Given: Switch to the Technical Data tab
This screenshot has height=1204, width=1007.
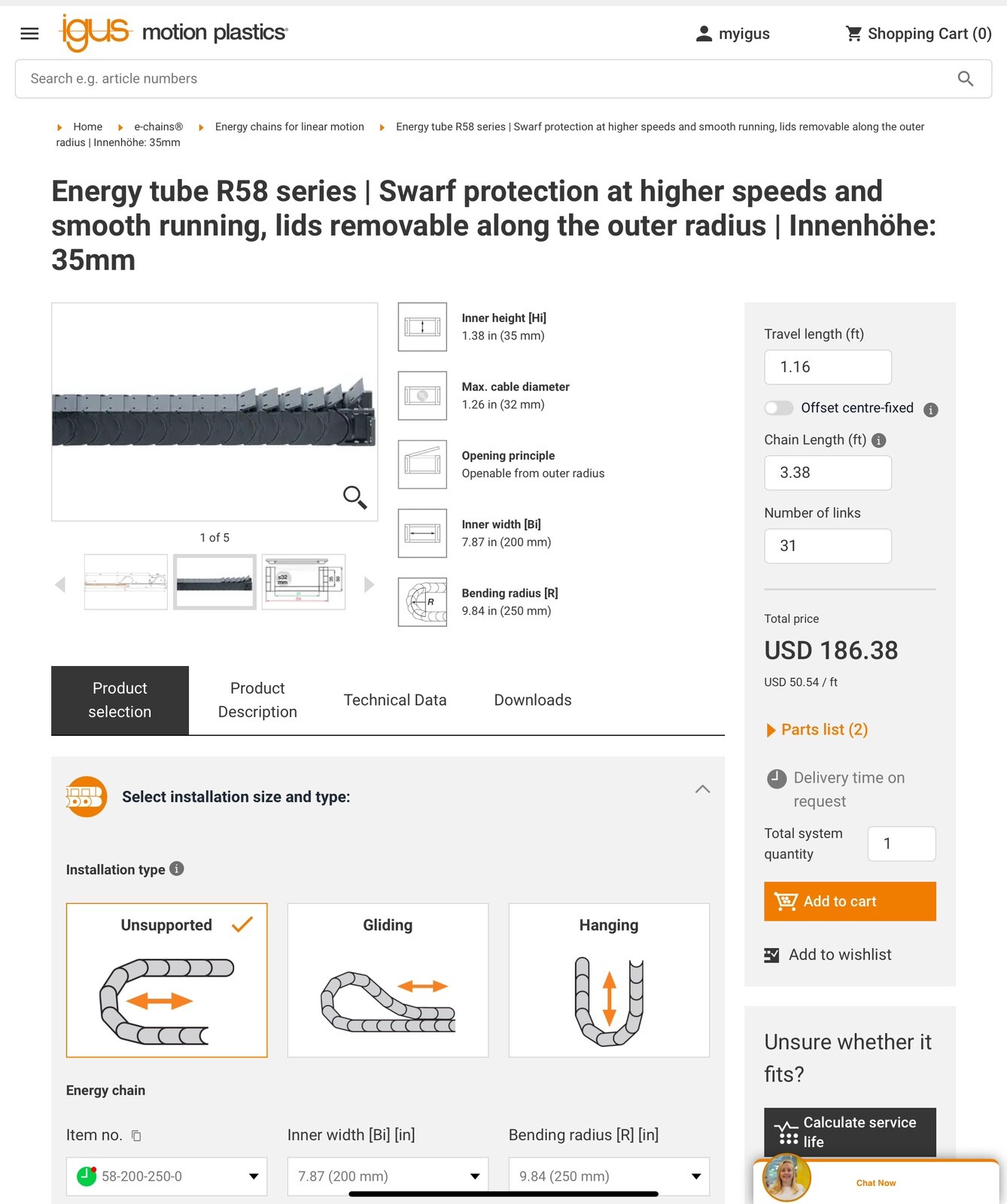Looking at the screenshot, I should 395,700.
